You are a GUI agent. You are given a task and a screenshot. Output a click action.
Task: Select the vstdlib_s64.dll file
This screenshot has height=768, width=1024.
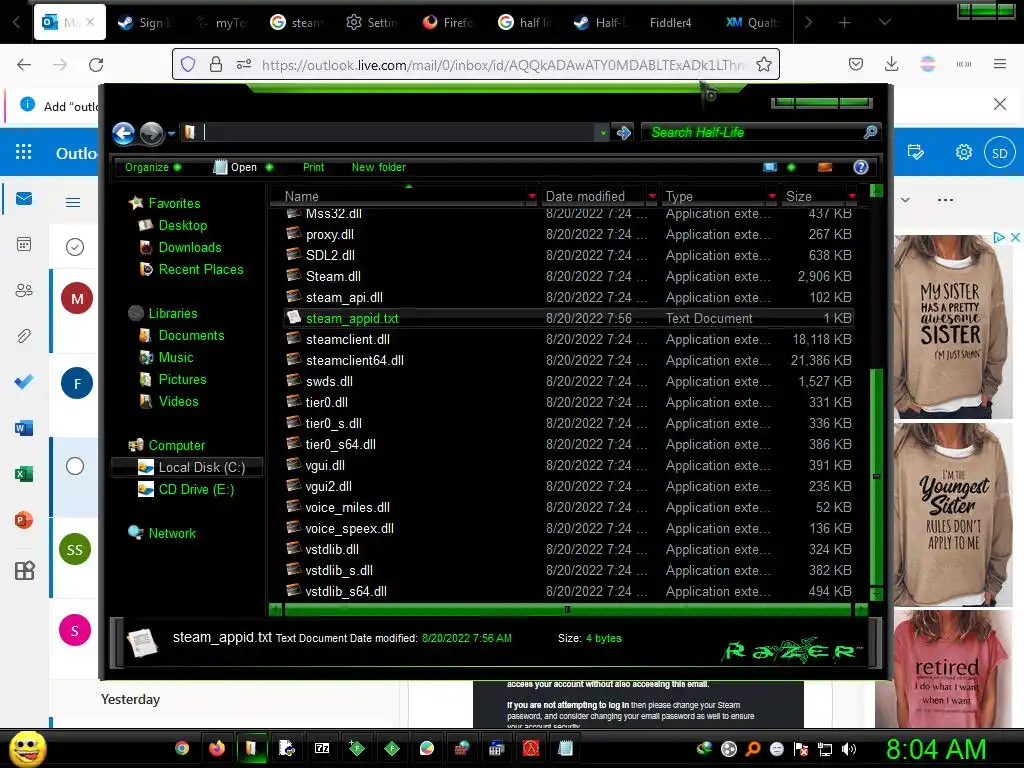point(568,591)
